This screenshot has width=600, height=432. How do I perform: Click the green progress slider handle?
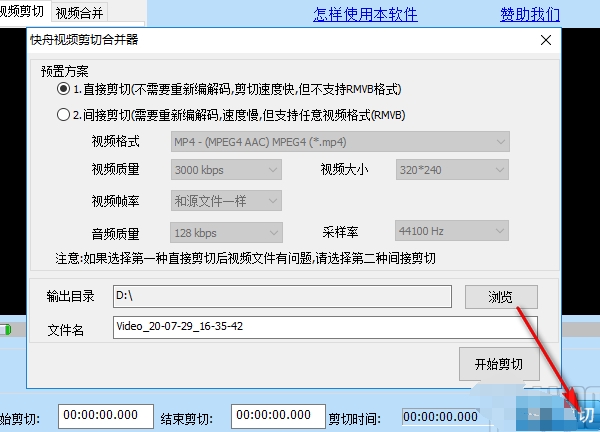6,329
